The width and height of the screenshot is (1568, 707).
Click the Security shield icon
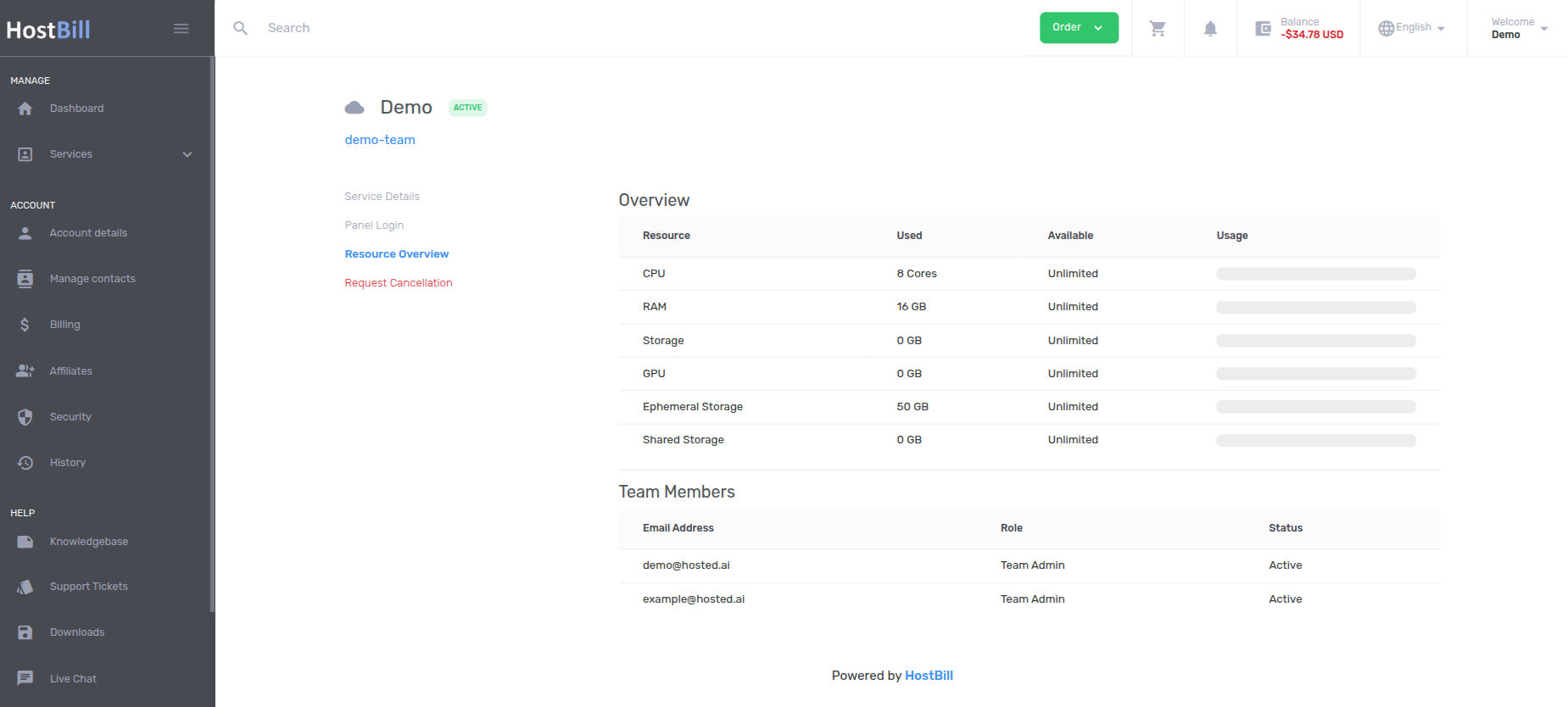tap(25, 417)
